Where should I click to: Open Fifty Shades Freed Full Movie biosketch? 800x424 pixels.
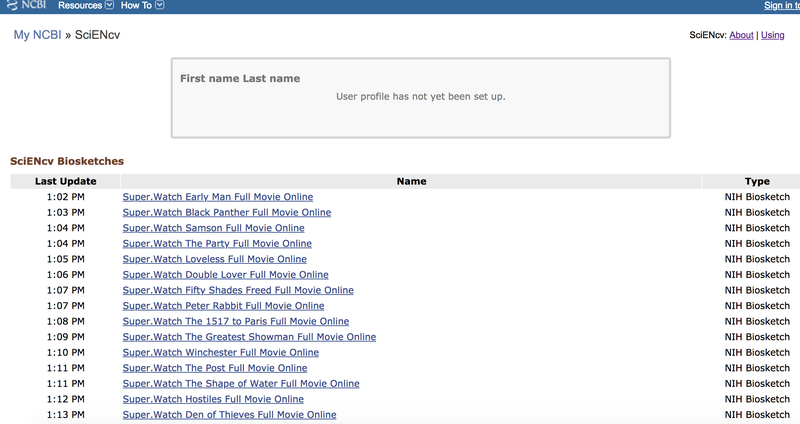pyautogui.click(x=238, y=290)
